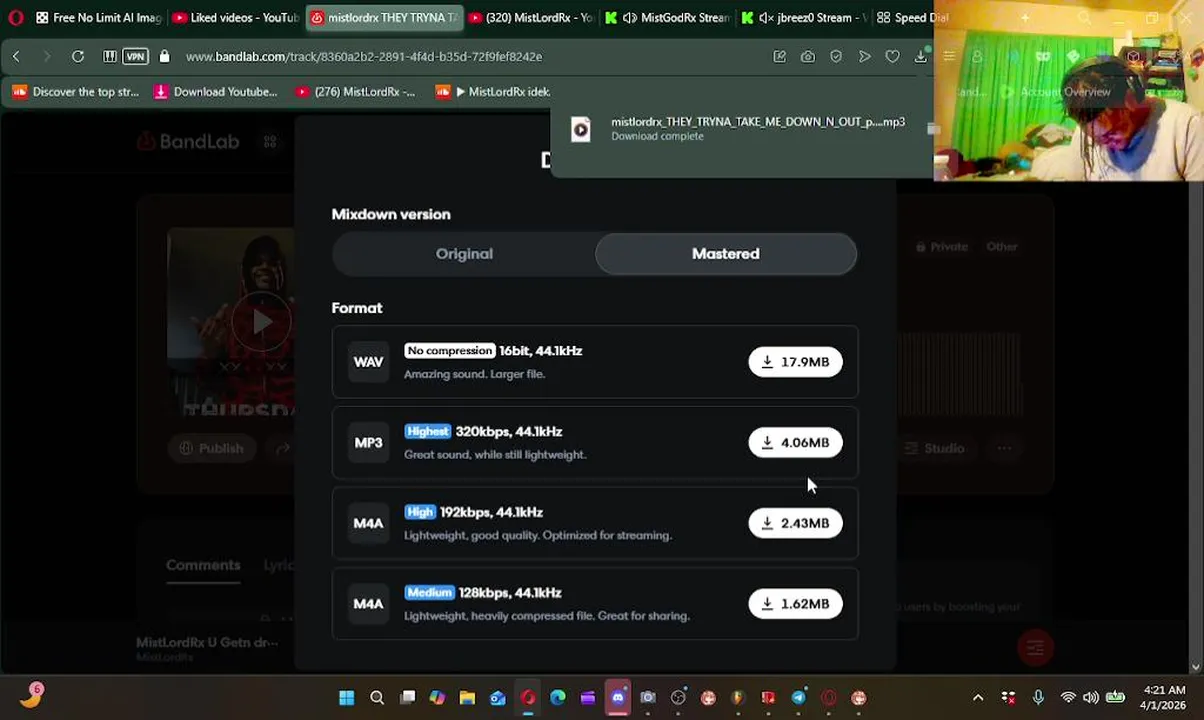Open Outlook from taskbar
The image size is (1204, 720).
click(x=497, y=698)
